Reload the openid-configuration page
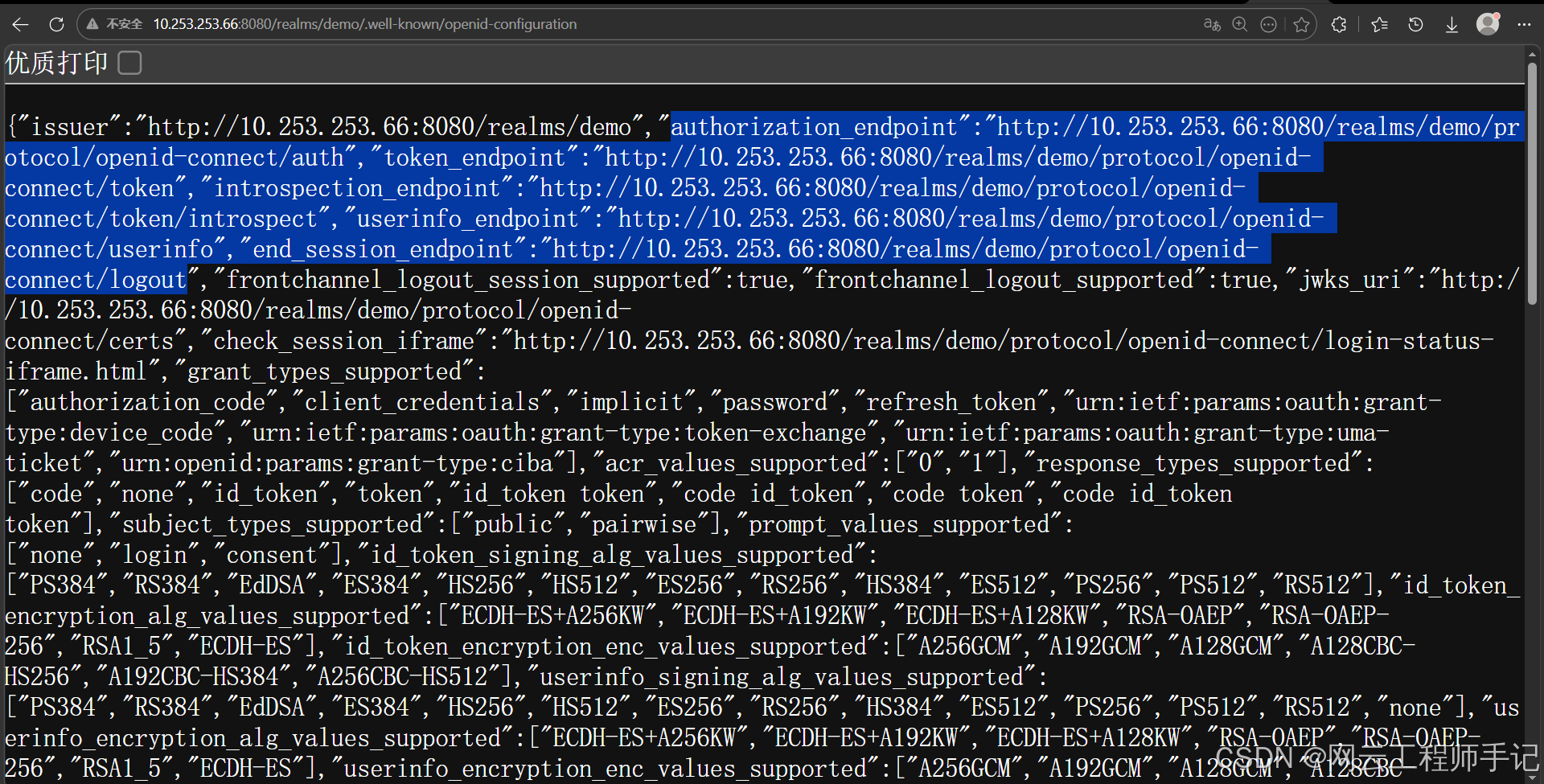 [56, 24]
